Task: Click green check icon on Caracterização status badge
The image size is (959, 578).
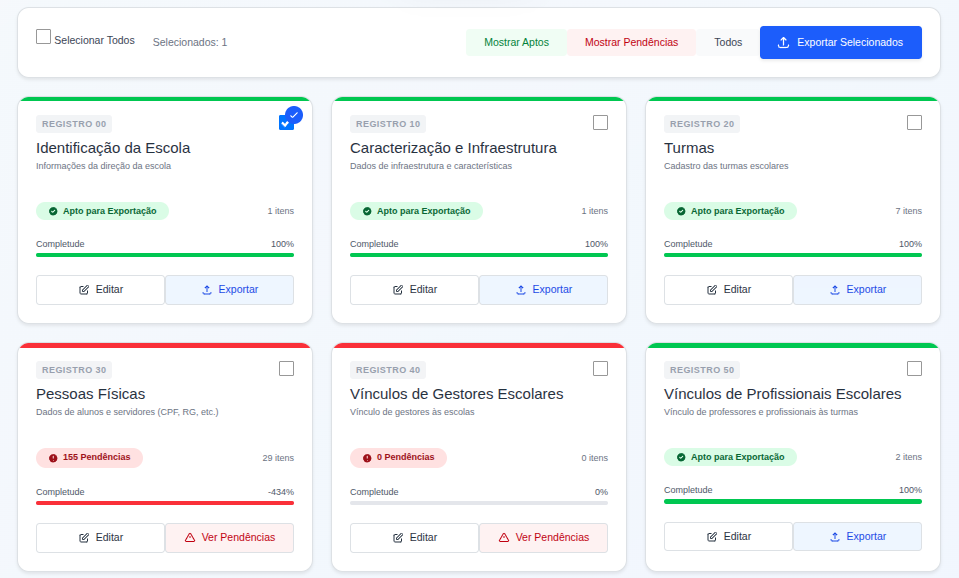Action: coord(367,212)
